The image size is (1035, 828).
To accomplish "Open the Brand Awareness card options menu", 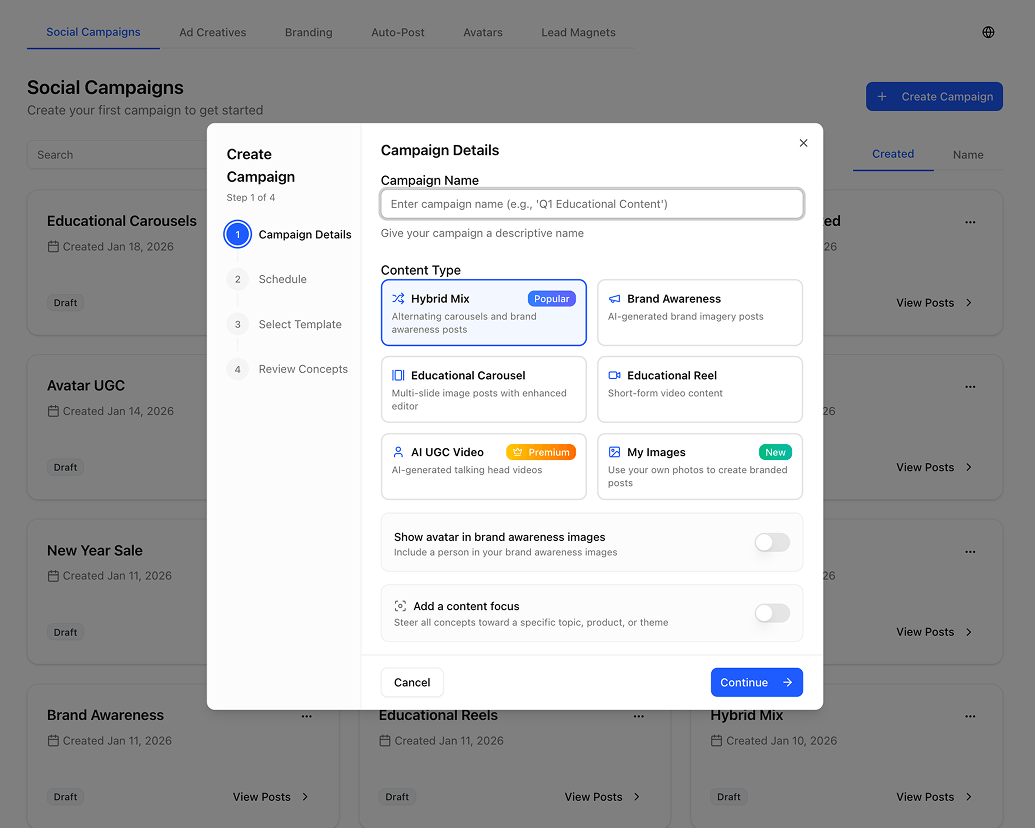I will coord(307,715).
